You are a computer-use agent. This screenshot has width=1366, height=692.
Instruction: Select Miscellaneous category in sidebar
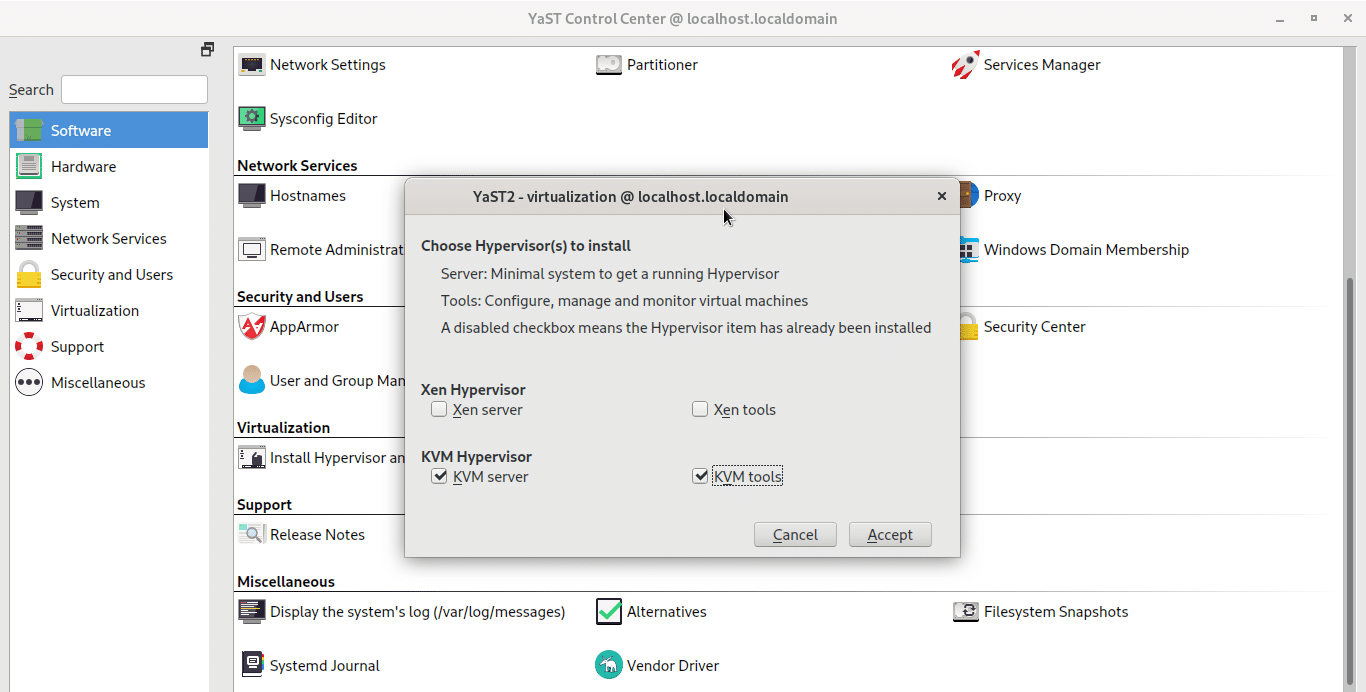tap(109, 383)
